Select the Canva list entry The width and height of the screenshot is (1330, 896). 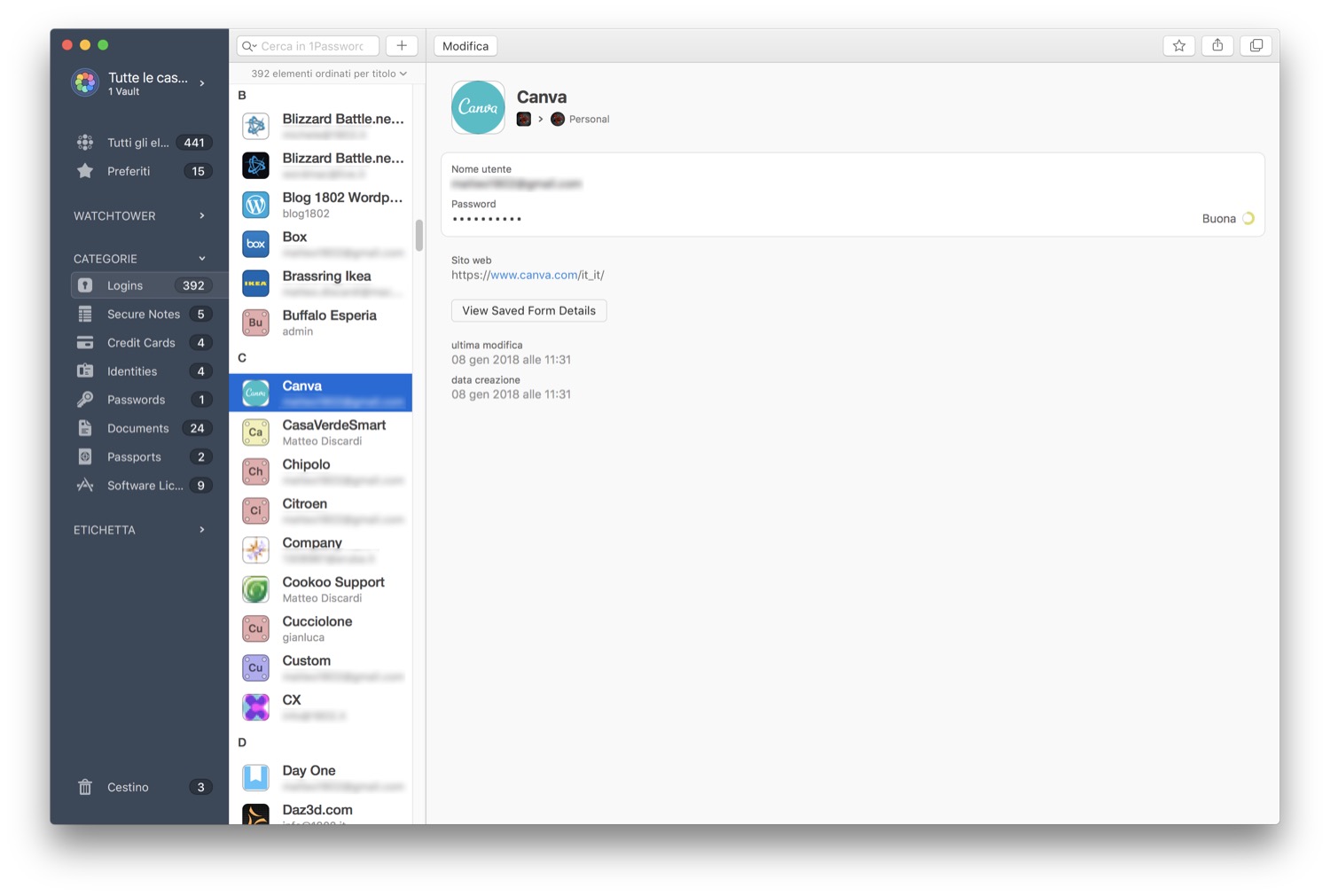[321, 393]
